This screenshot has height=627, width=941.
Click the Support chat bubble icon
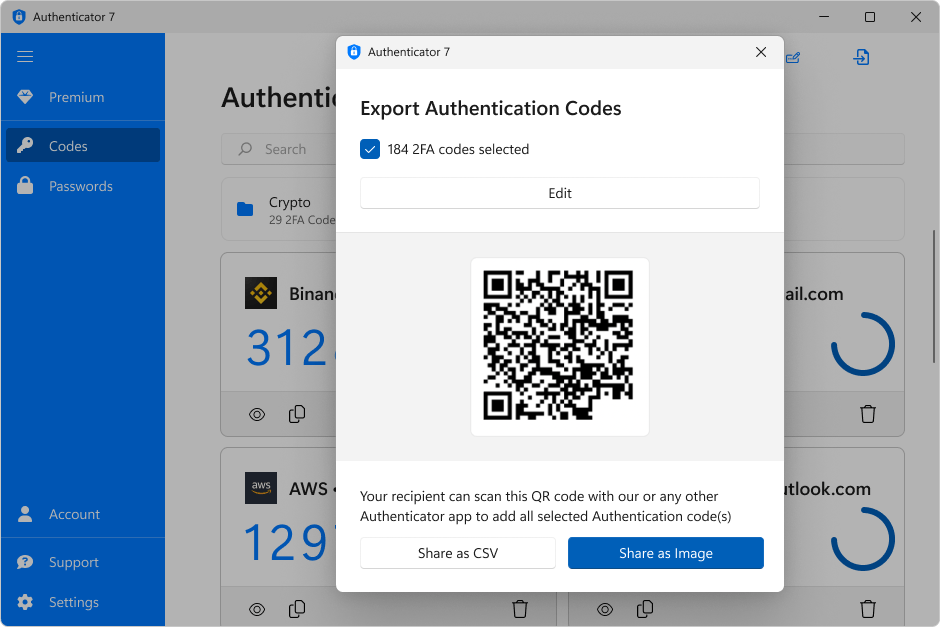[x=25, y=562]
